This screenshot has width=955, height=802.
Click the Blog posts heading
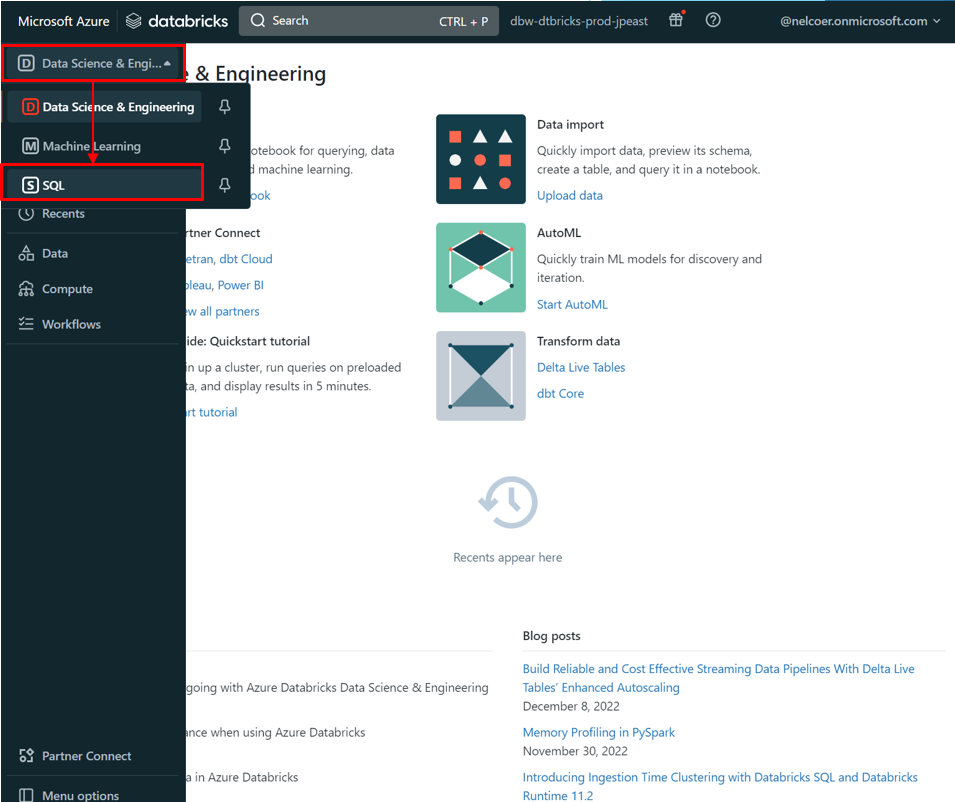point(551,636)
